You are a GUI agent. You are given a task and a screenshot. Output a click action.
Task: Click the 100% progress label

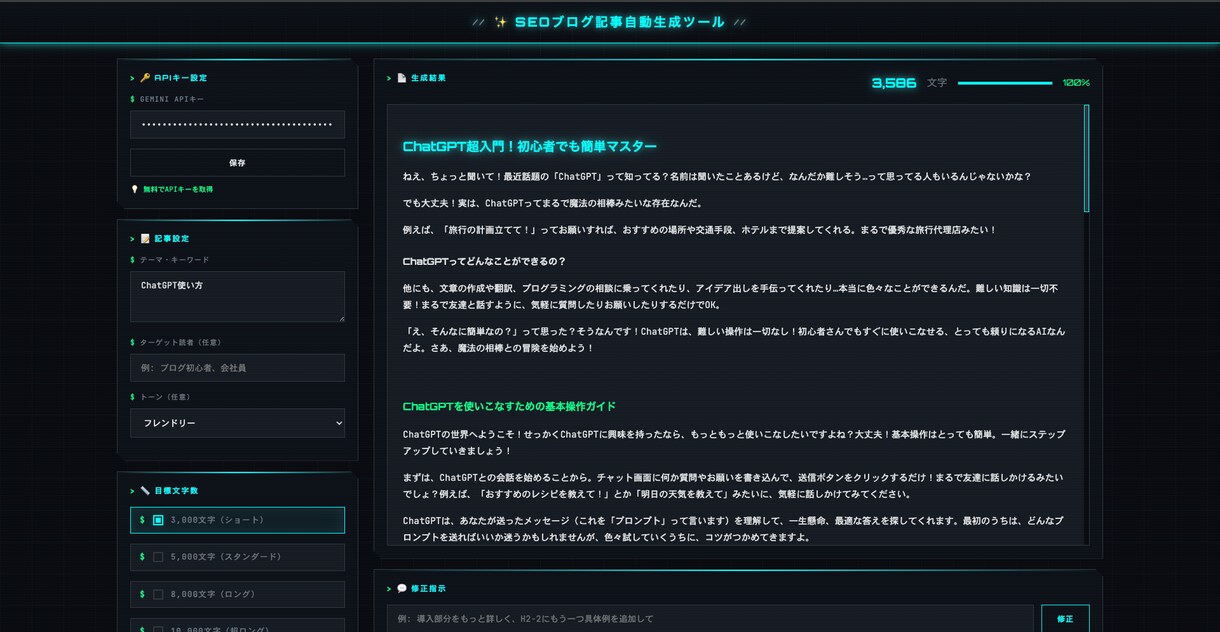point(1076,83)
